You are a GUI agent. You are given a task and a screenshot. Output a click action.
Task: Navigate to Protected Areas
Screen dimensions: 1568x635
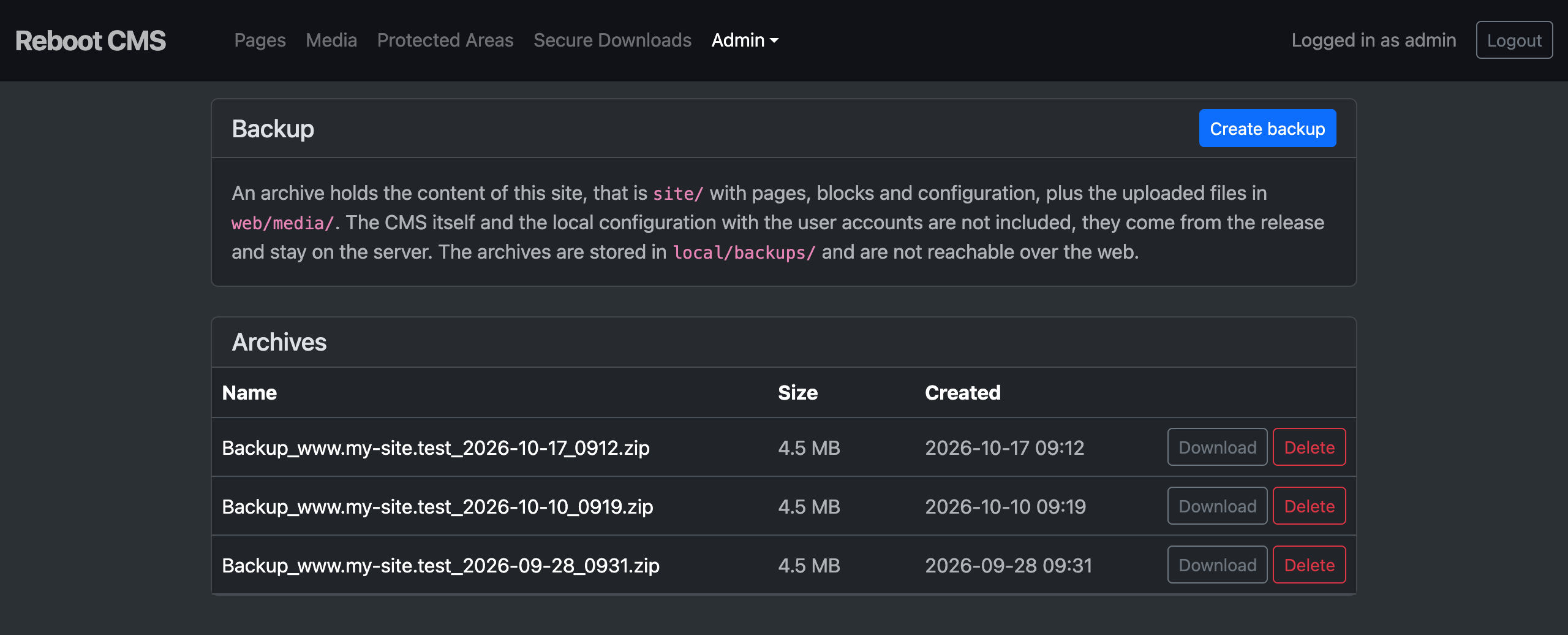[445, 40]
